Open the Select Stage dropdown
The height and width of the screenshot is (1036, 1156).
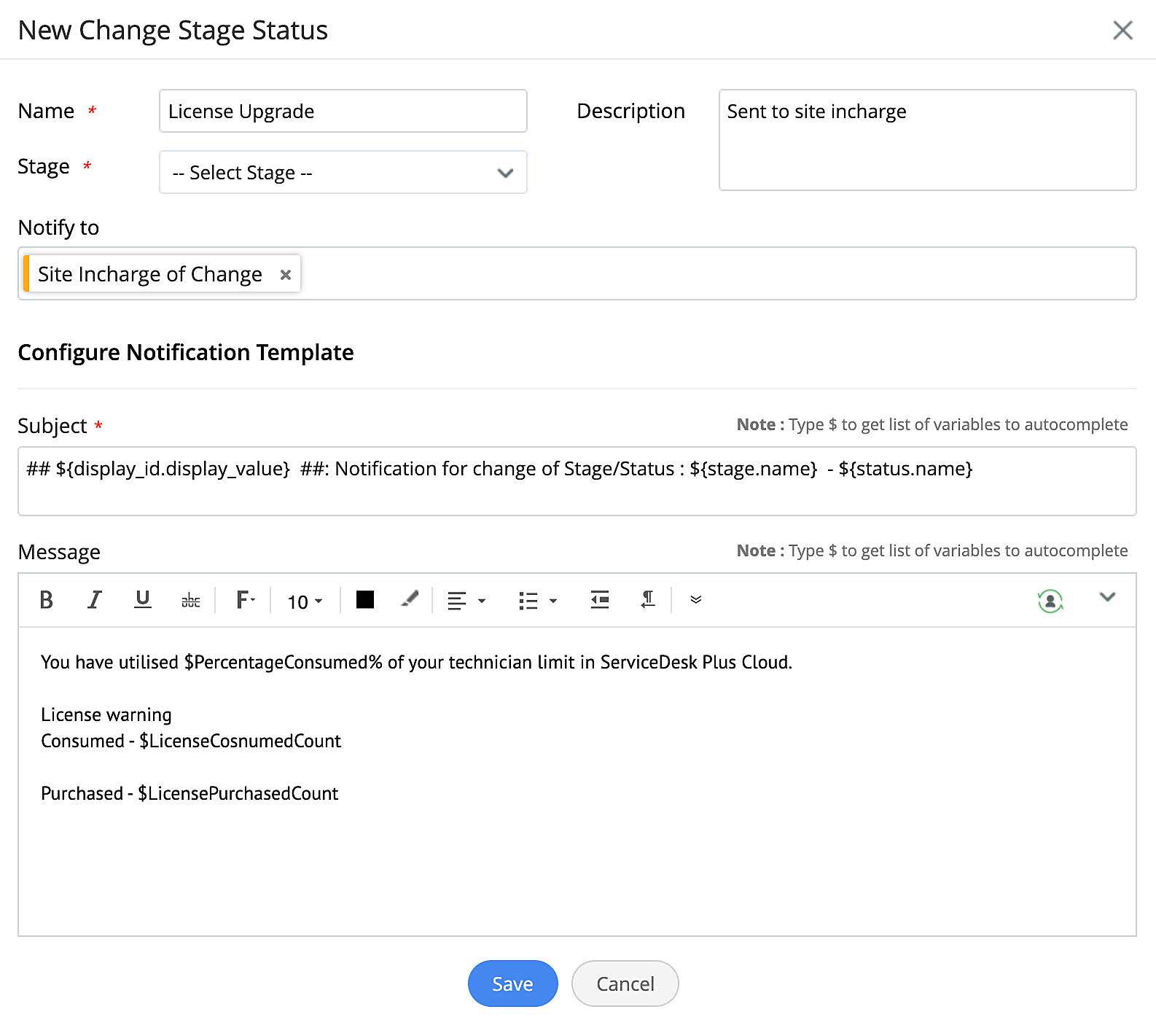(x=343, y=173)
